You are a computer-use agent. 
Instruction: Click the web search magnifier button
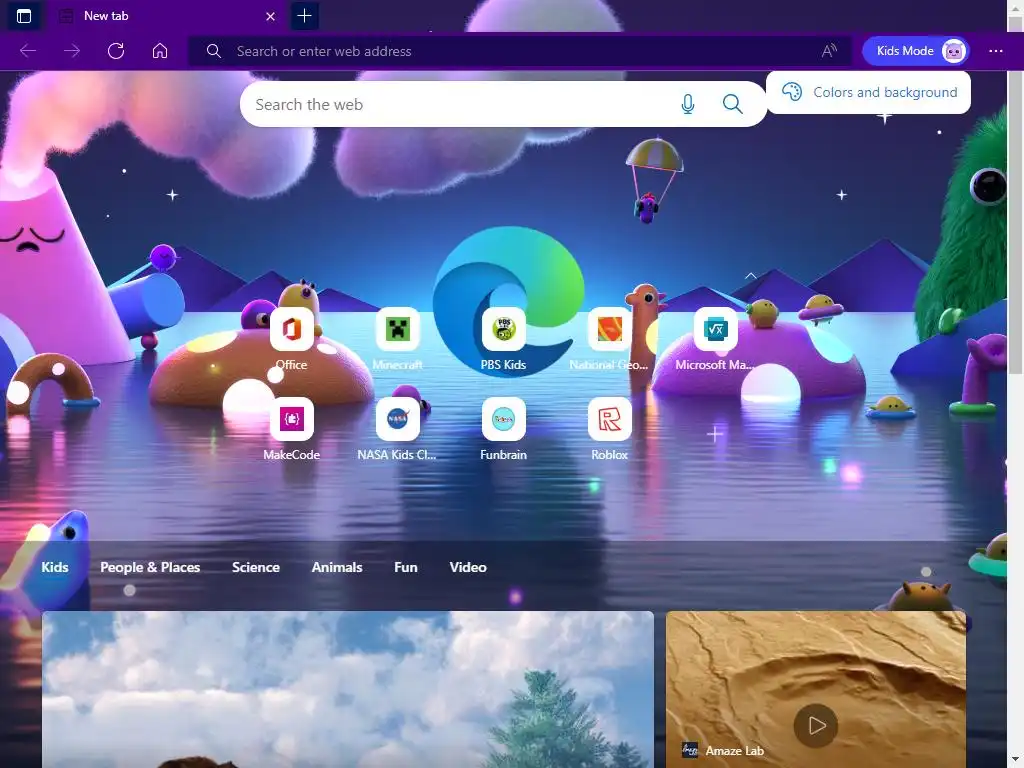tap(732, 104)
